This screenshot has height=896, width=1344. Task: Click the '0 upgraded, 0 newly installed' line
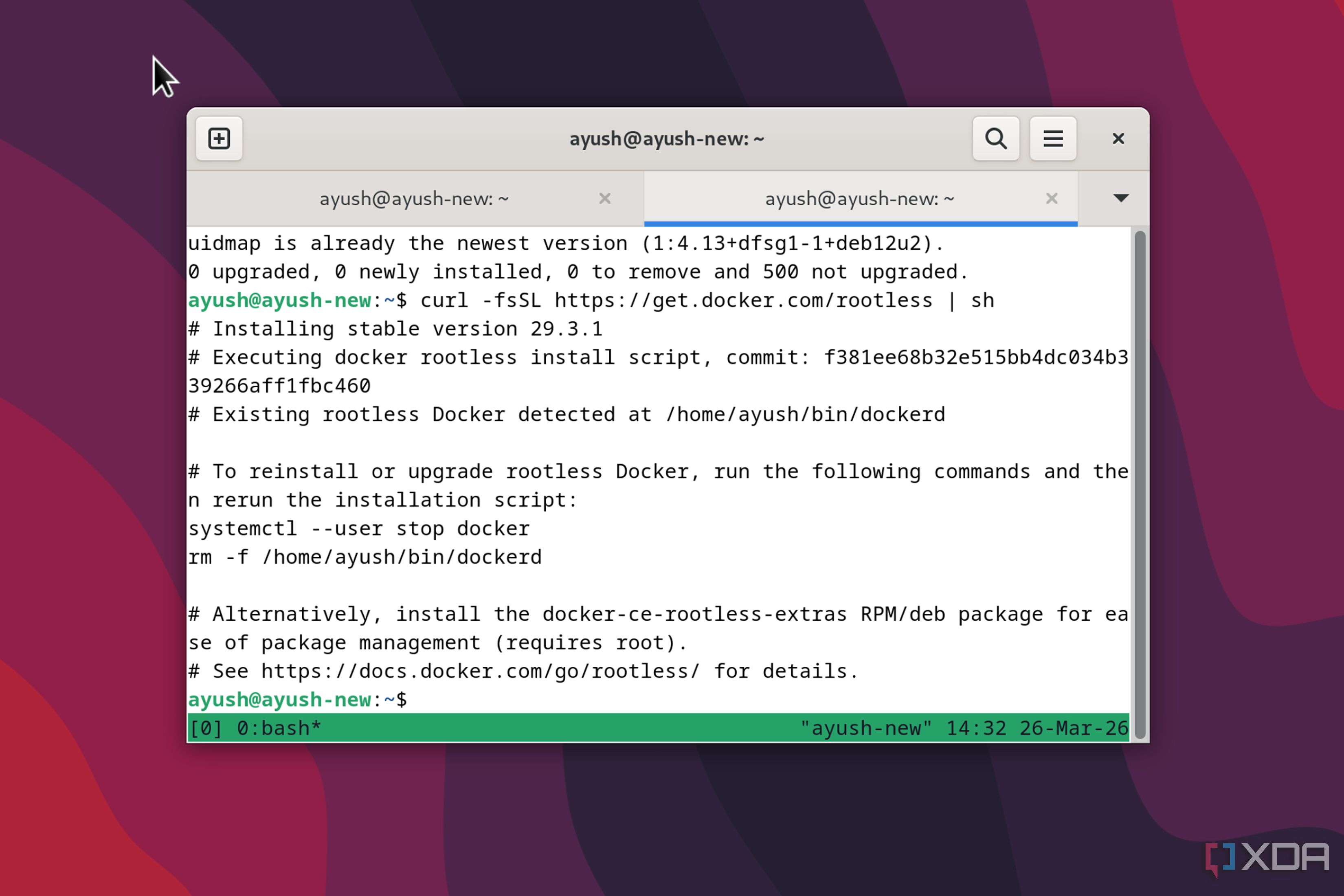(578, 272)
